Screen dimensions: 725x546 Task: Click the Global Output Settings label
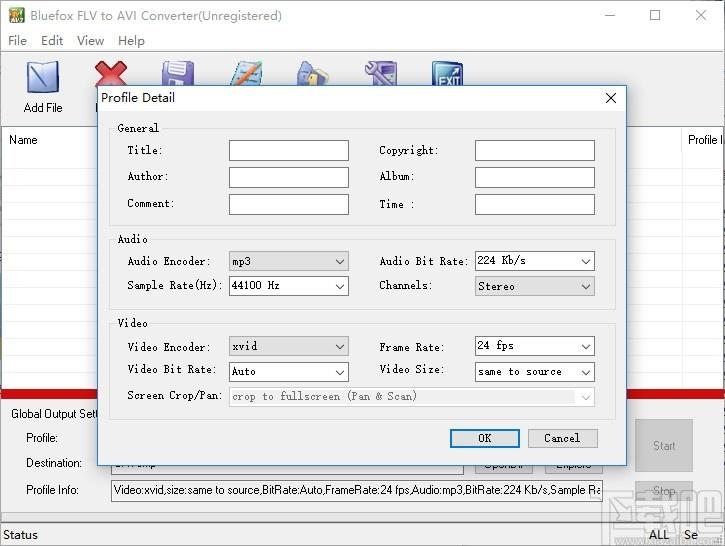(x=54, y=414)
